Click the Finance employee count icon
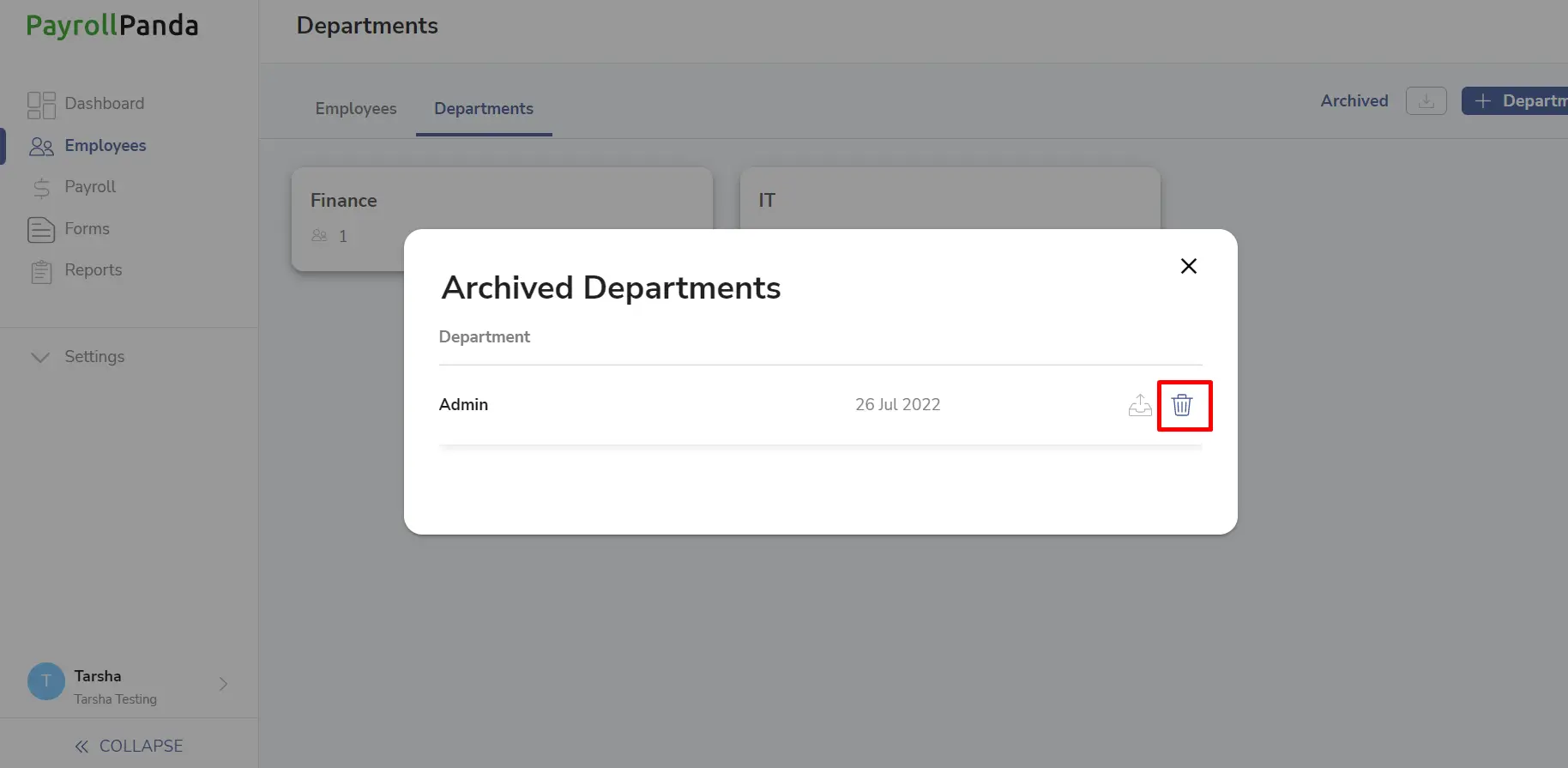The width and height of the screenshot is (1568, 768). (319, 236)
